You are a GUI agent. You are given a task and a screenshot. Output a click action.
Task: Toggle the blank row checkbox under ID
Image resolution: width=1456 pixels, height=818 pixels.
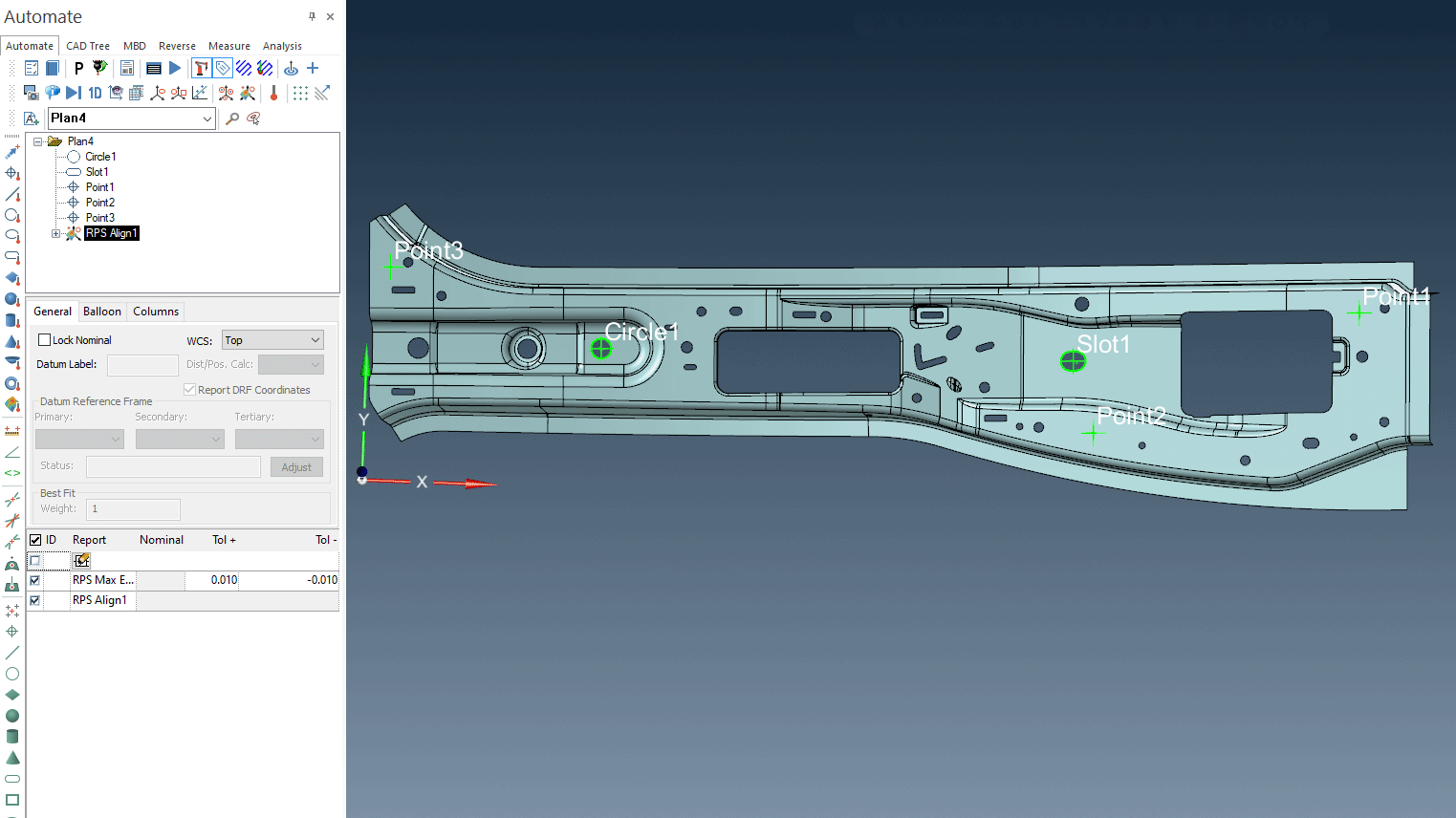[x=35, y=560]
